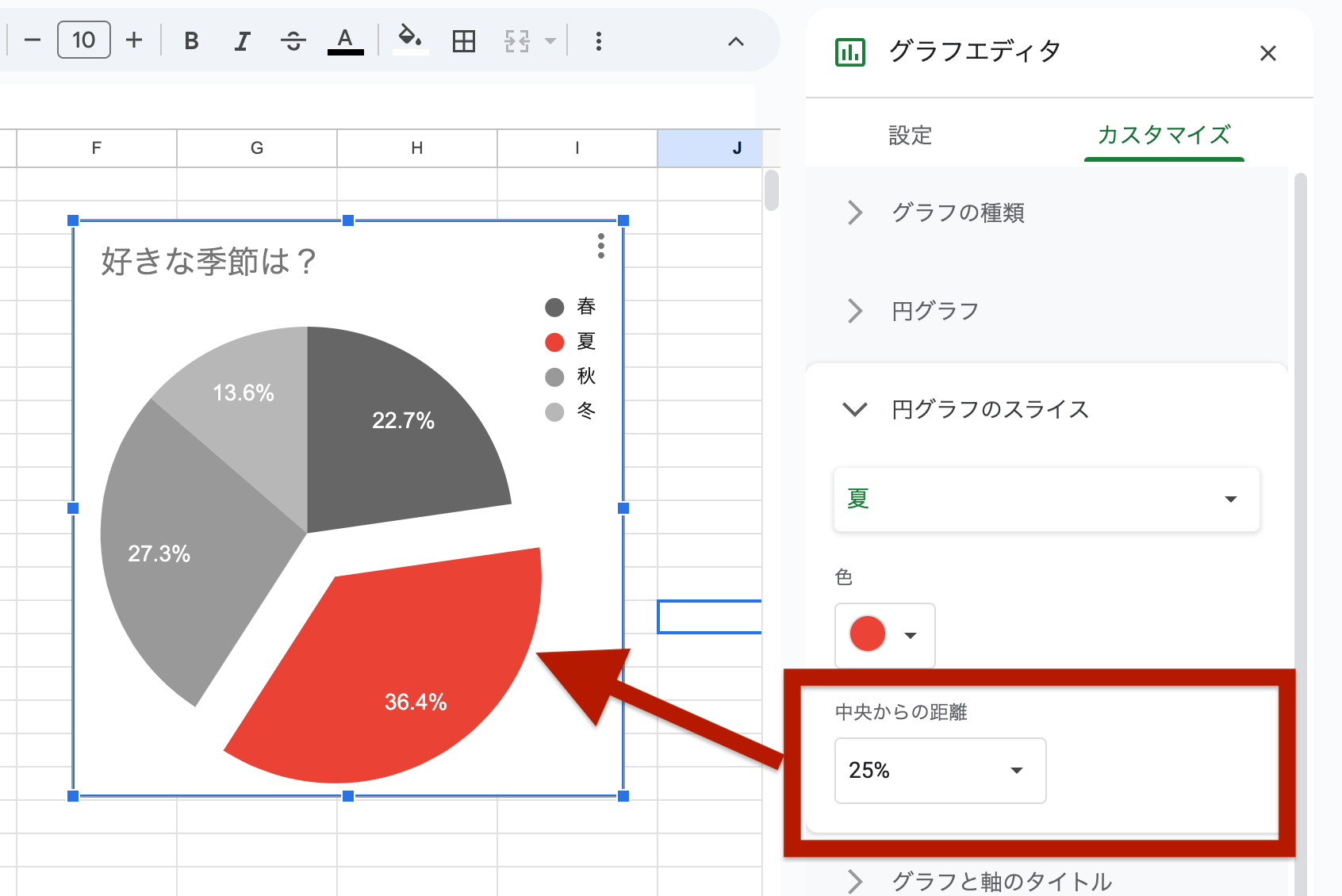The image size is (1342, 896).
Task: Expand the グラフと軸のタイトル section
Action: 854,881
